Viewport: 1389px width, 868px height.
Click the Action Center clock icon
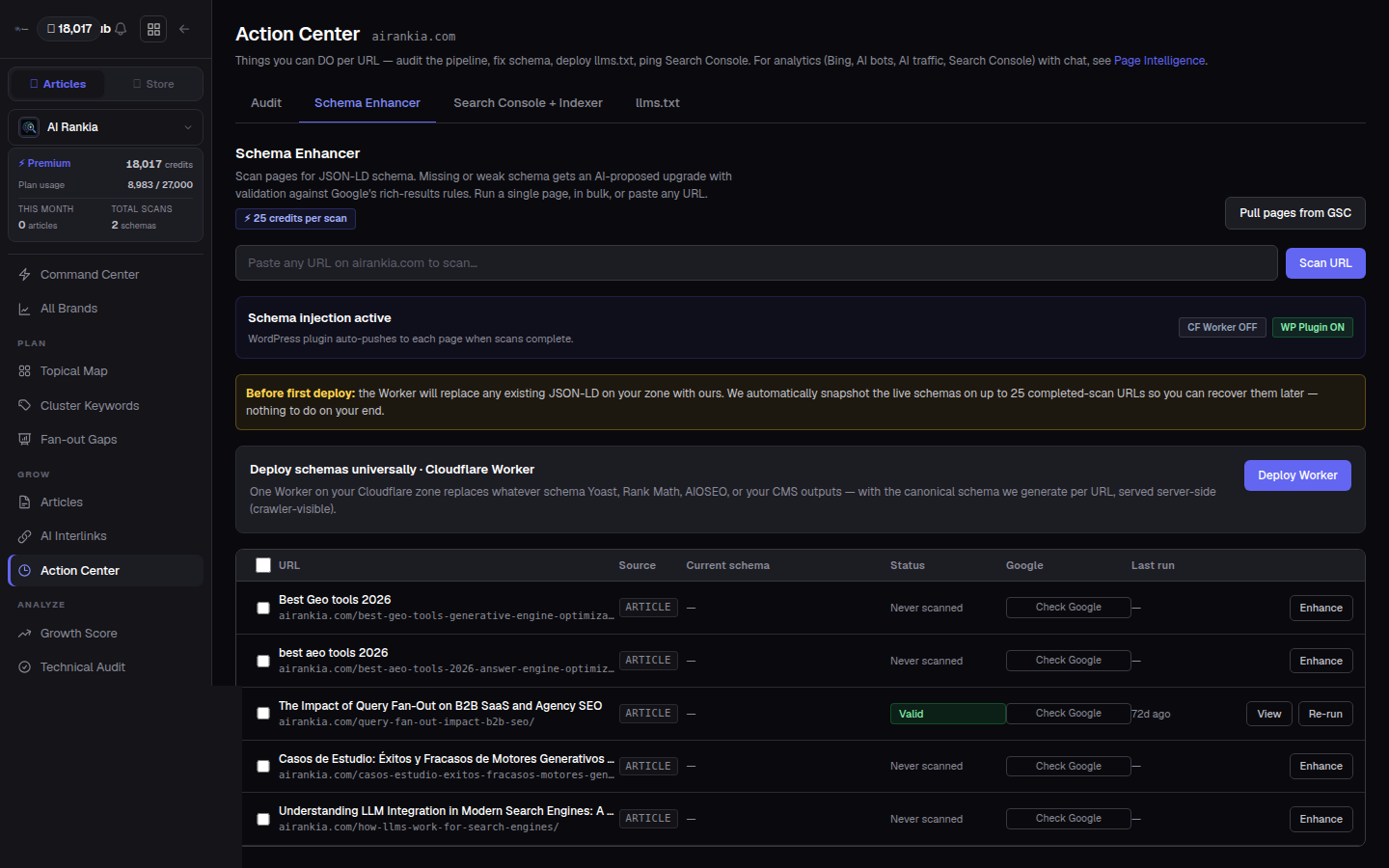[x=25, y=571]
